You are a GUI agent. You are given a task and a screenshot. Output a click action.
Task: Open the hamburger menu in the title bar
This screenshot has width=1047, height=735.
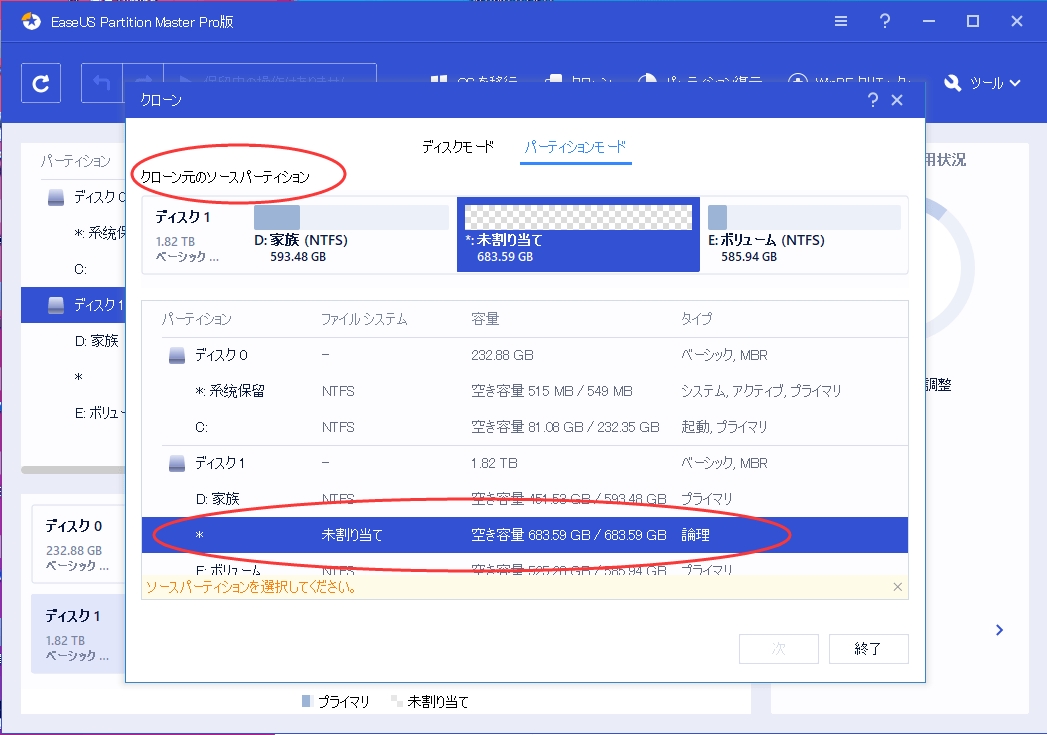tap(841, 21)
